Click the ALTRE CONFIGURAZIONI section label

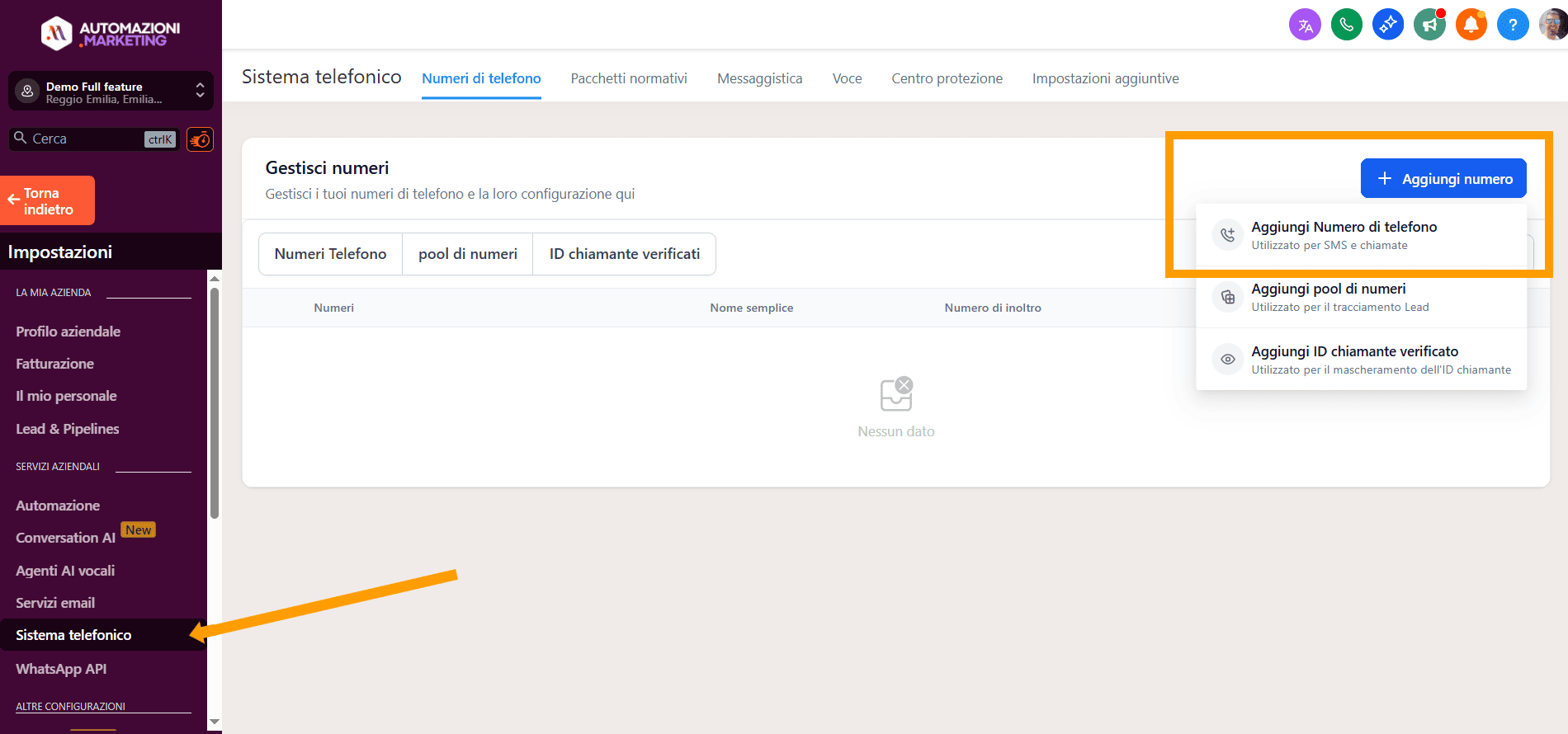coord(71,707)
